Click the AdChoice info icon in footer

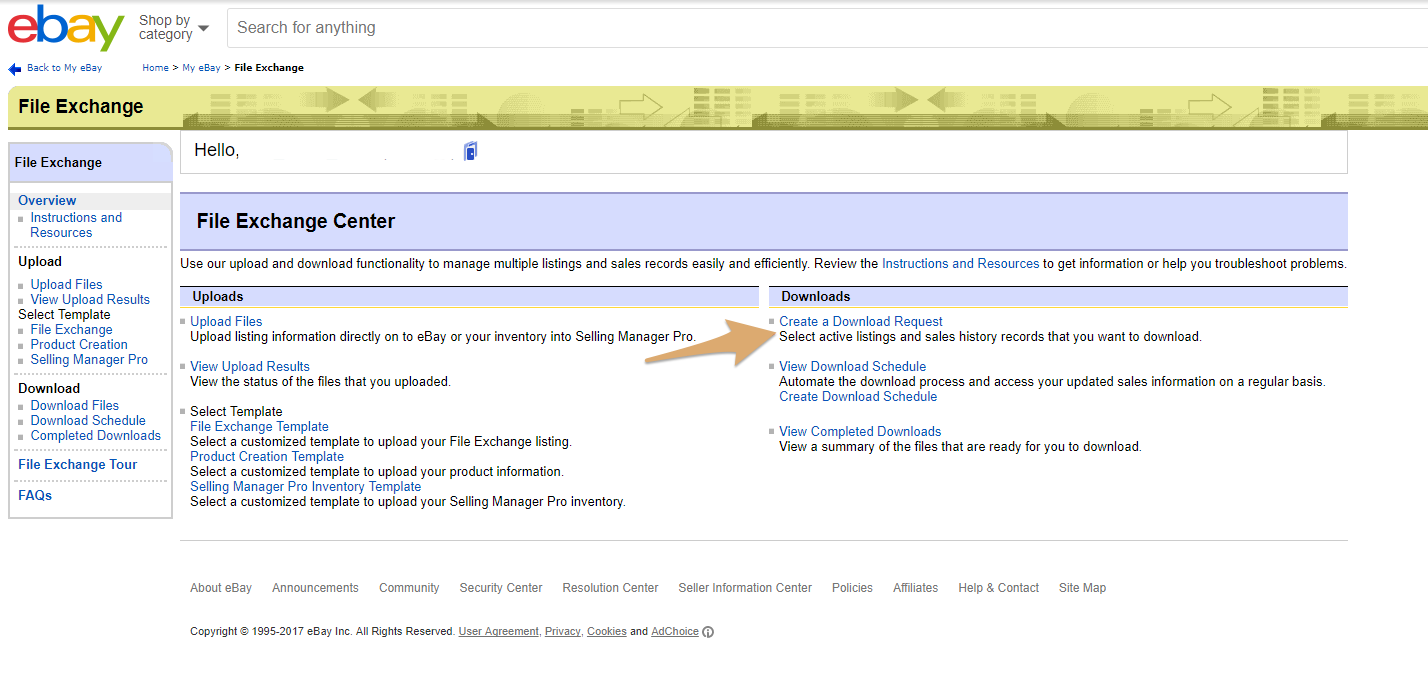point(708,632)
